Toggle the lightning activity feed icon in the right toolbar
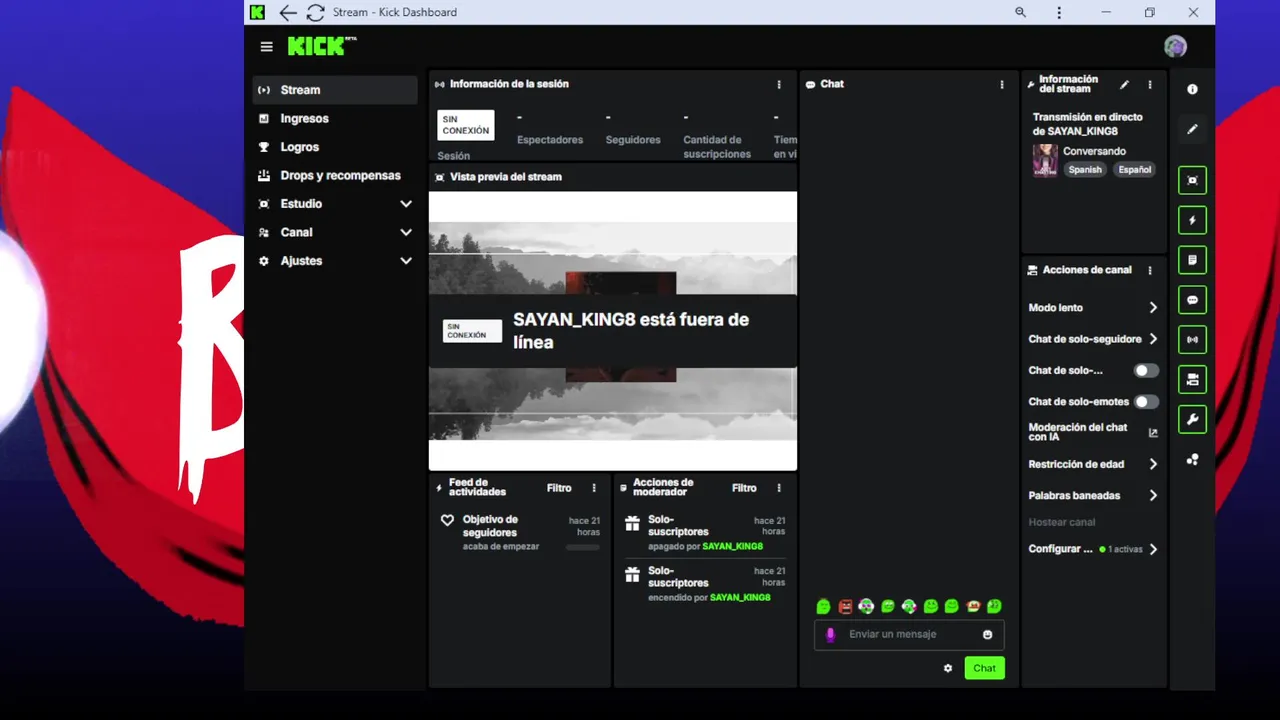1280x720 pixels. tap(1192, 220)
